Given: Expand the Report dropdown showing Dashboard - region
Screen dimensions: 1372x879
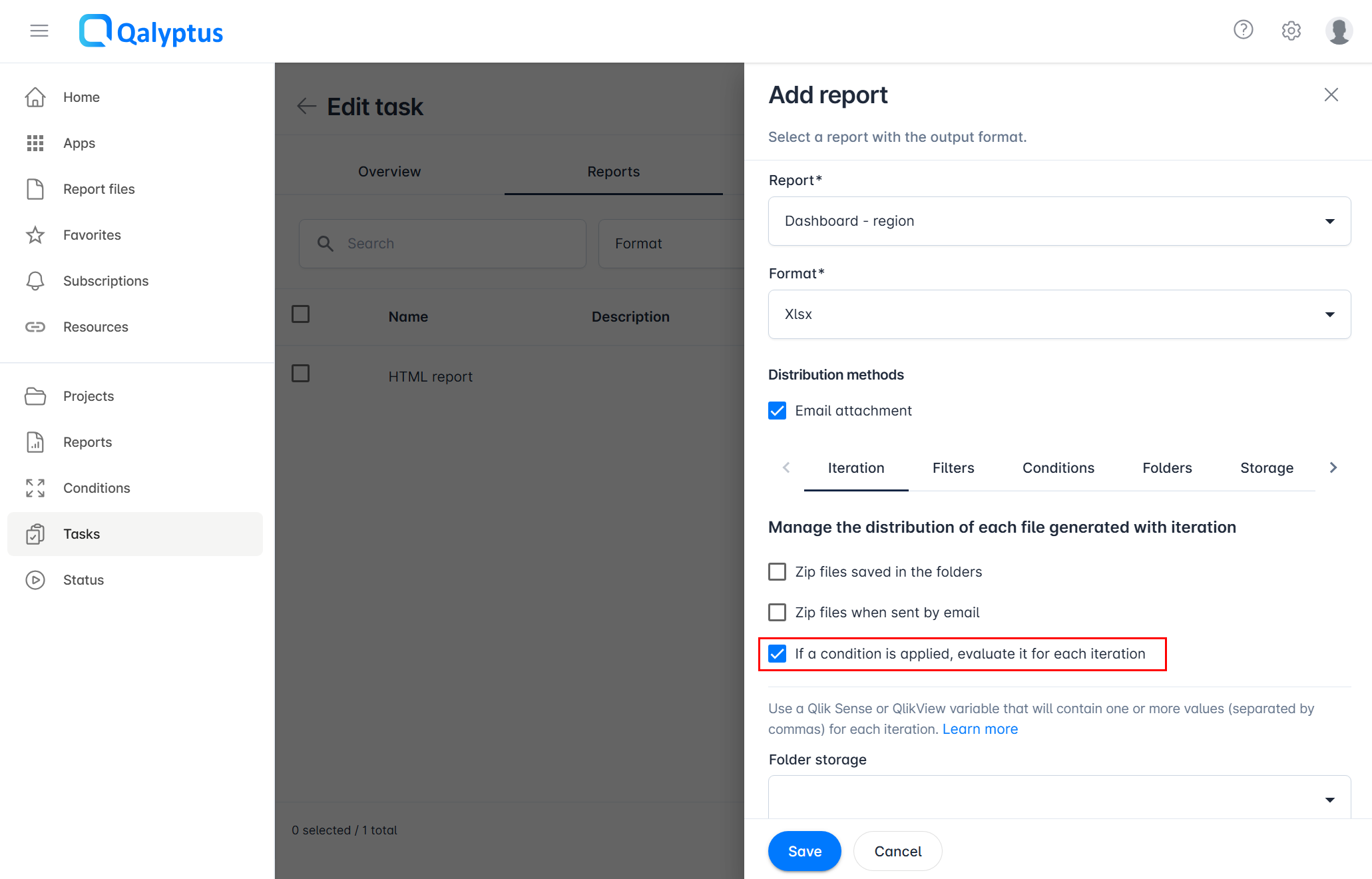Looking at the screenshot, I should click(x=1059, y=221).
